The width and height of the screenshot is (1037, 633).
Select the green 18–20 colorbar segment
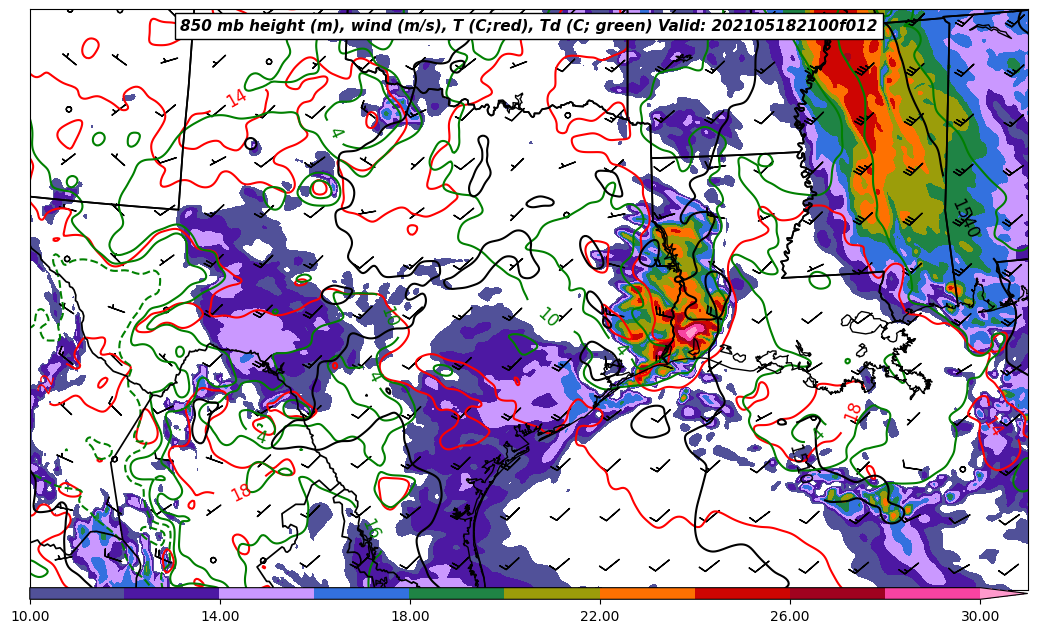pos(457,593)
